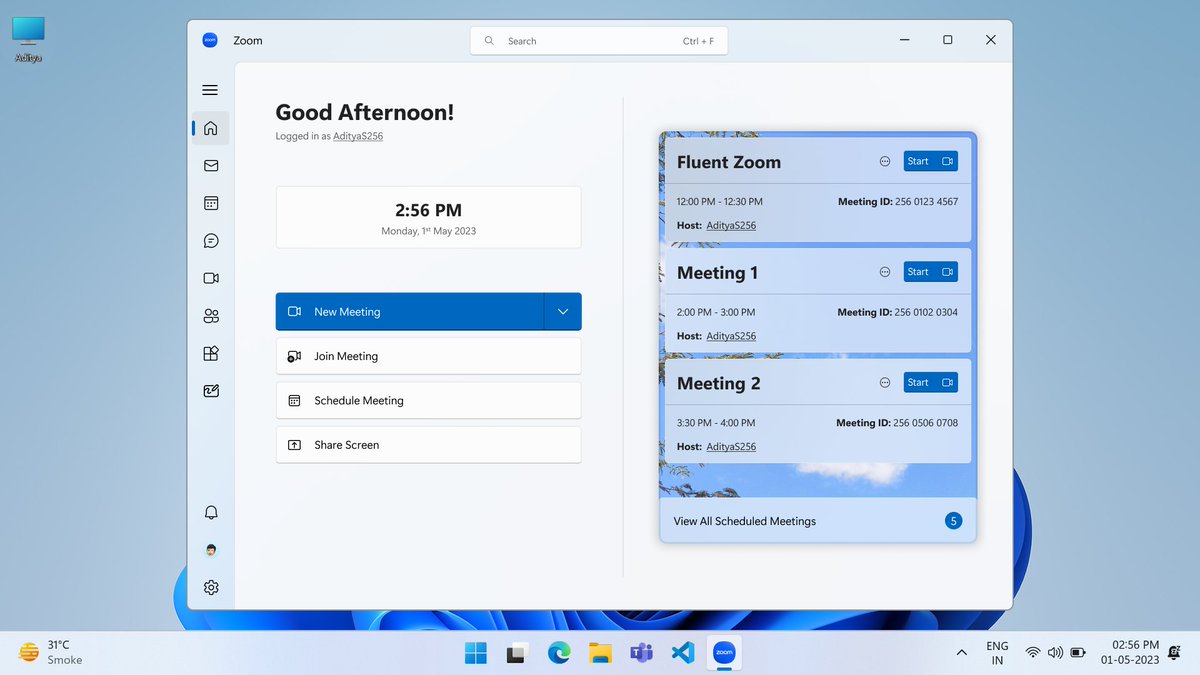Viewport: 1200px width, 675px height.
Task: Open more options for Meeting 1
Action: [x=884, y=272]
